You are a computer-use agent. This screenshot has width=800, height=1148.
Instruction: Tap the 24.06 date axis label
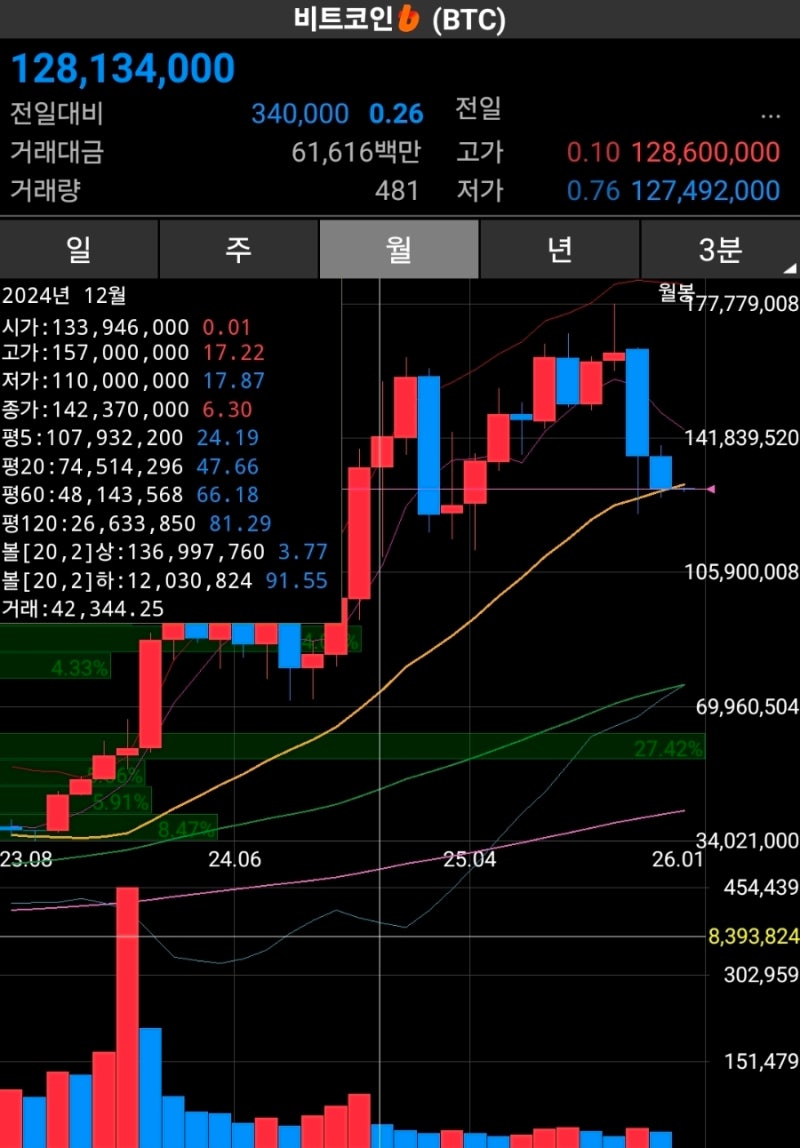pos(234,860)
